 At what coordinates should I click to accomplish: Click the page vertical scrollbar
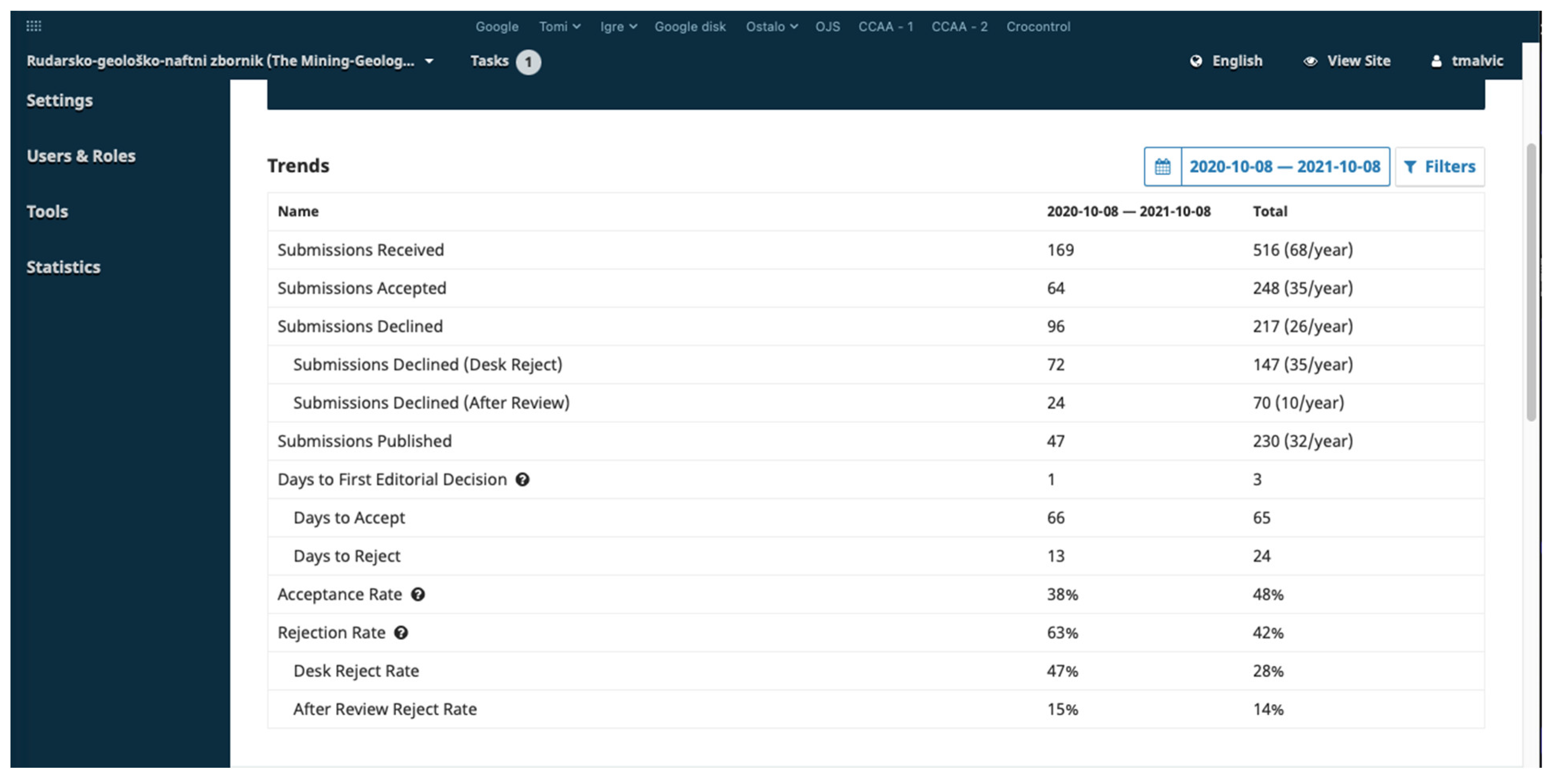coord(1531,283)
